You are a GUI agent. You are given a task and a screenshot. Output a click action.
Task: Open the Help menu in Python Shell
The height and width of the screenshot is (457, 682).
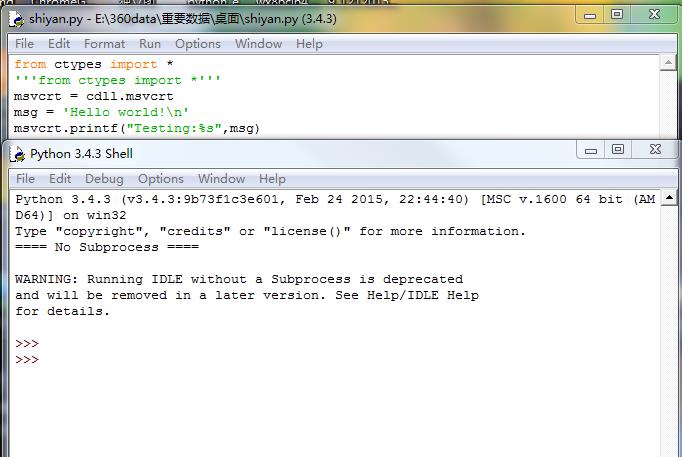pyautogui.click(x=272, y=178)
